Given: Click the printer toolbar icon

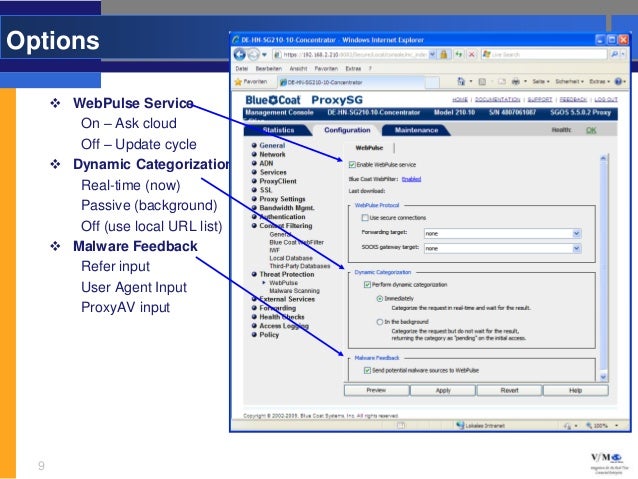Looking at the screenshot, I should point(516,82).
